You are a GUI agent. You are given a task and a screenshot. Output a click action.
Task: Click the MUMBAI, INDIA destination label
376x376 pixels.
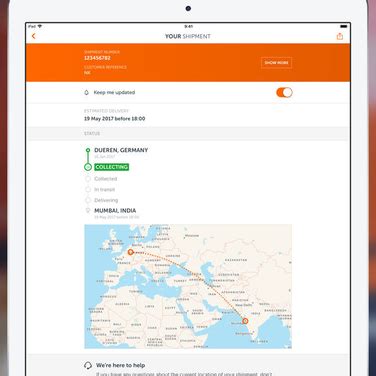tap(115, 211)
